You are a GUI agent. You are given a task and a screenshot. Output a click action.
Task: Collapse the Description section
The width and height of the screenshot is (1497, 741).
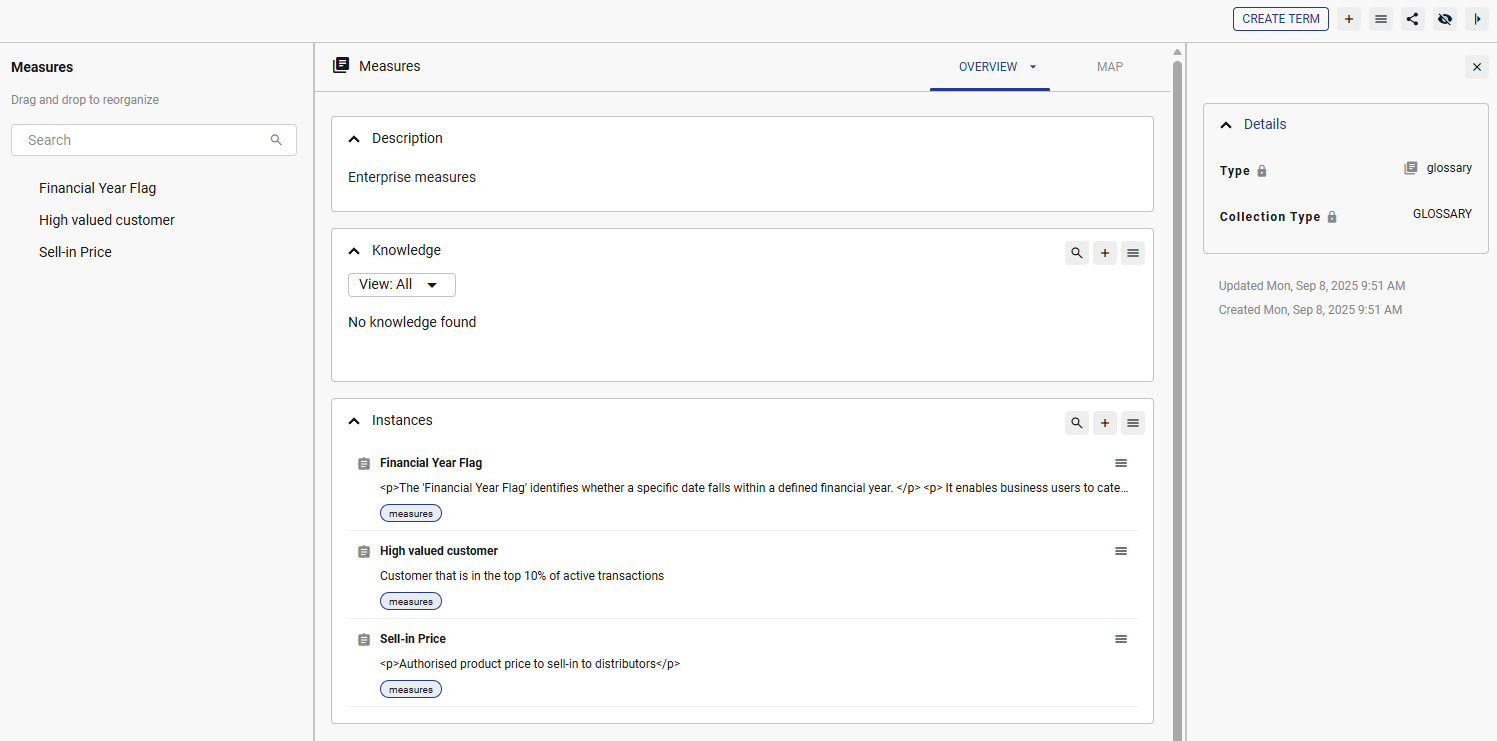354,139
